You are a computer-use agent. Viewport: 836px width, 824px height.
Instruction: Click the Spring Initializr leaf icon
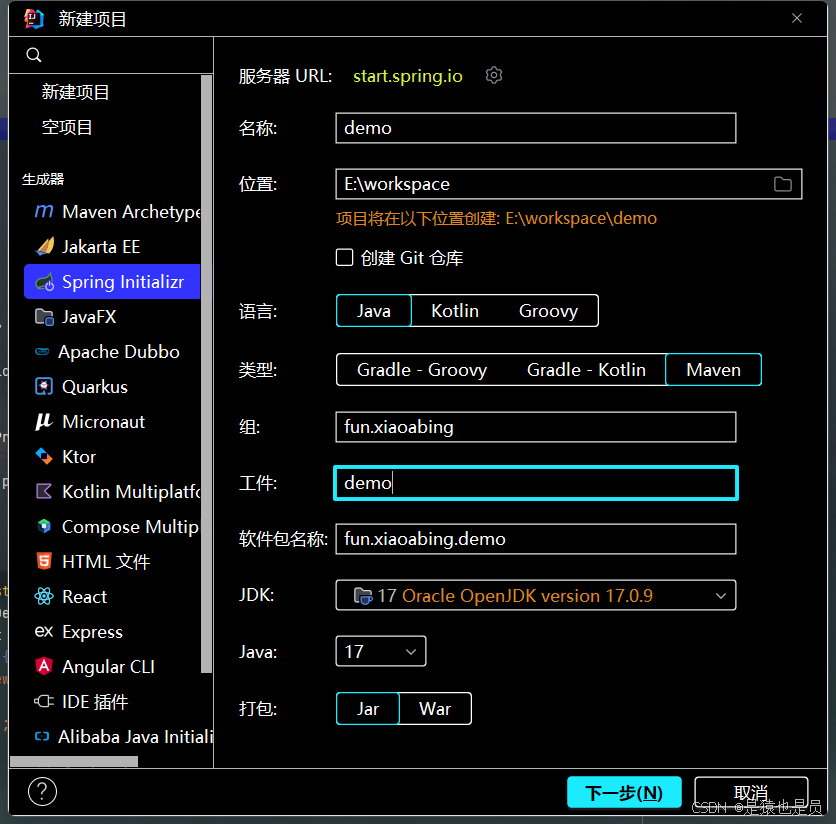(x=45, y=282)
